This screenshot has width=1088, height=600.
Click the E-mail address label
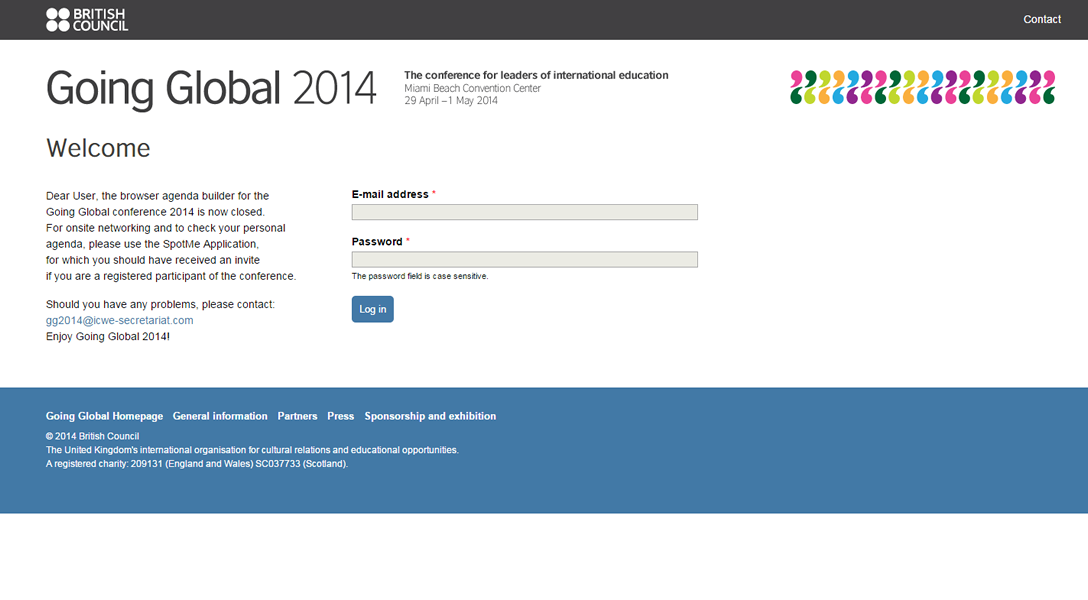point(390,194)
